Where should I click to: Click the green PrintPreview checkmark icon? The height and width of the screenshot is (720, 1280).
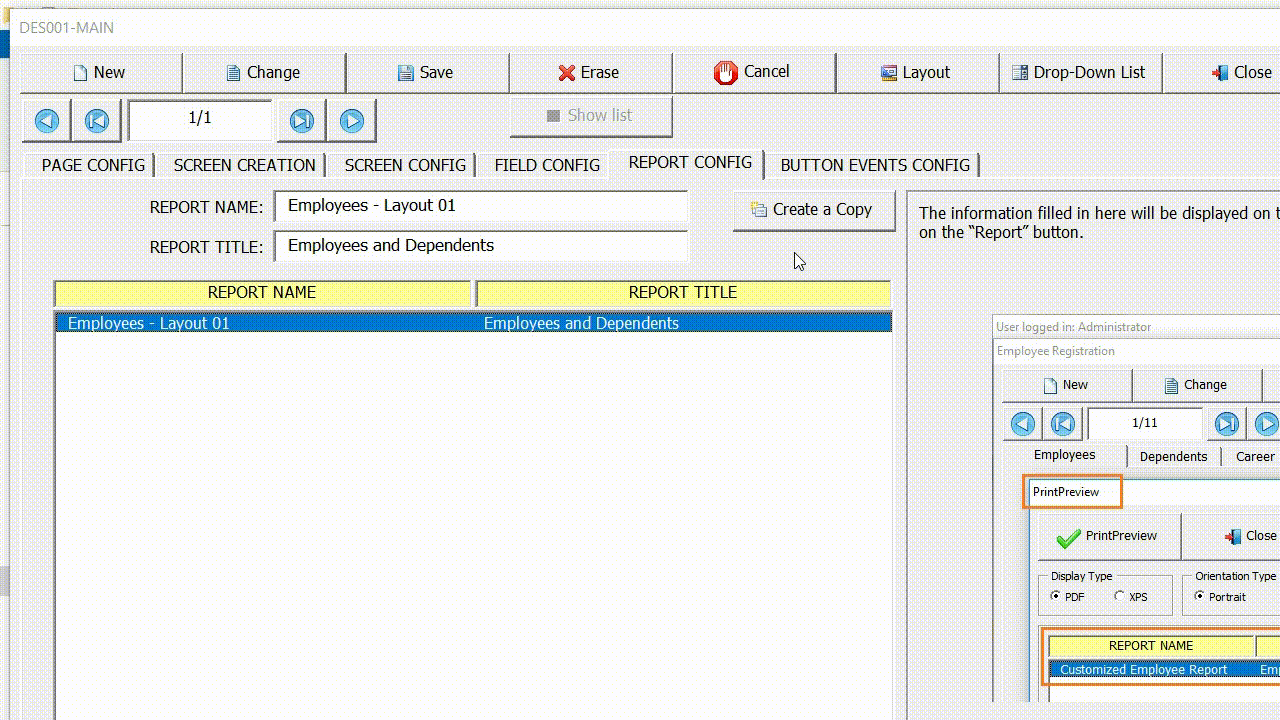tap(1067, 536)
